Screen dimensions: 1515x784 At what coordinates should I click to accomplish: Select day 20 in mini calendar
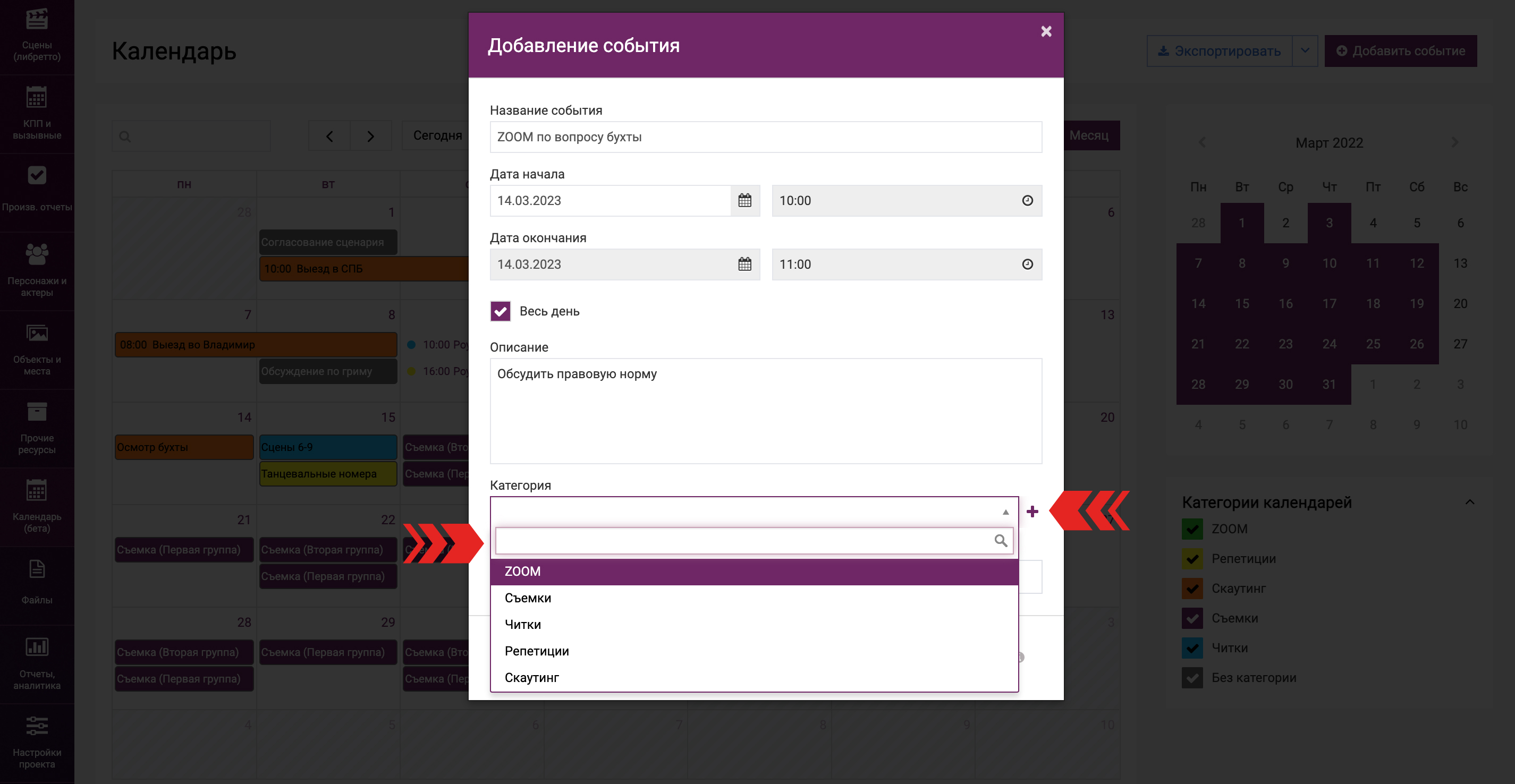pos(1460,304)
